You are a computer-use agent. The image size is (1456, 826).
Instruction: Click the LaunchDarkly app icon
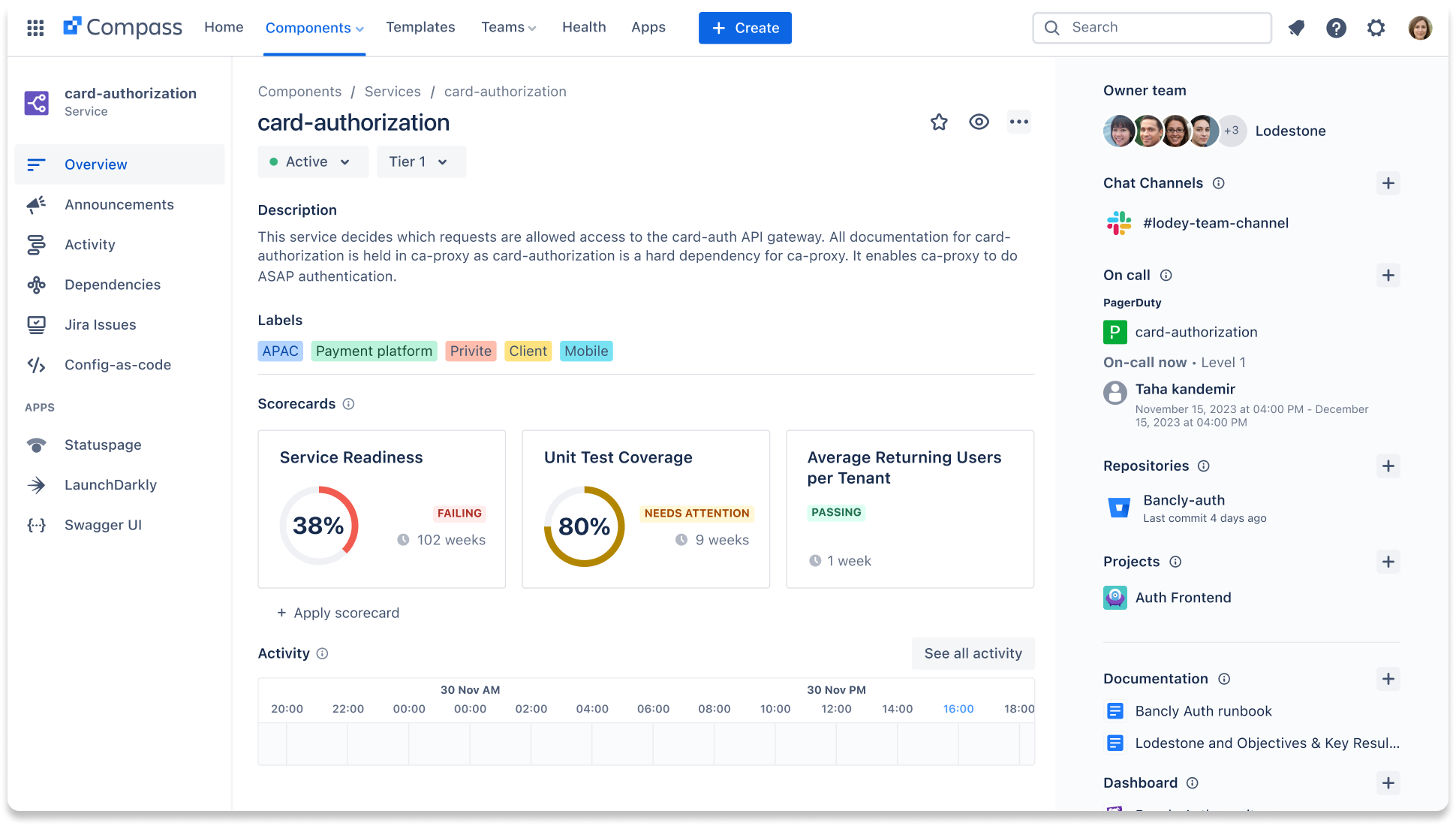pos(36,485)
